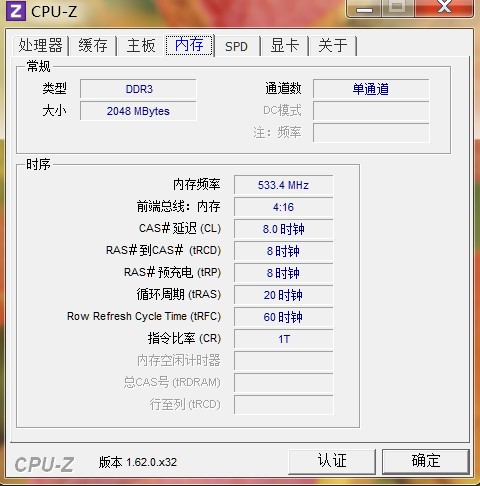Click the 2048 MBytes size field
Screen dimensions: 480x486
(x=138, y=111)
